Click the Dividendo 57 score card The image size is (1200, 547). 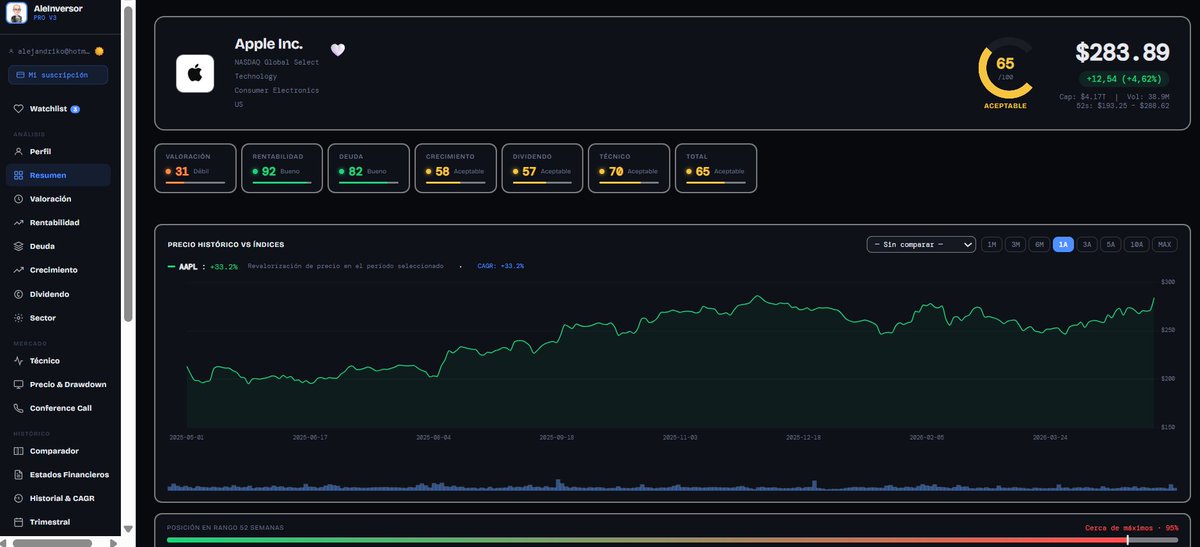tap(543, 166)
